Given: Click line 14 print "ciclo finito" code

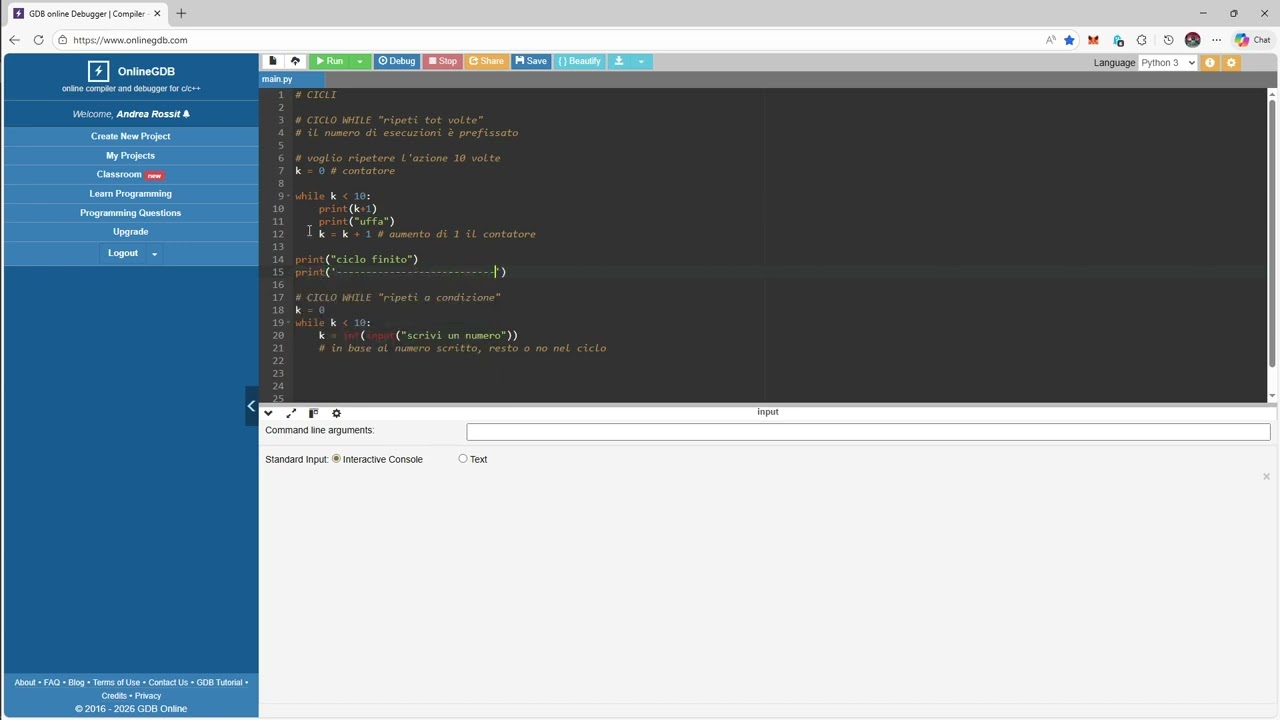Looking at the screenshot, I should click(356, 259).
